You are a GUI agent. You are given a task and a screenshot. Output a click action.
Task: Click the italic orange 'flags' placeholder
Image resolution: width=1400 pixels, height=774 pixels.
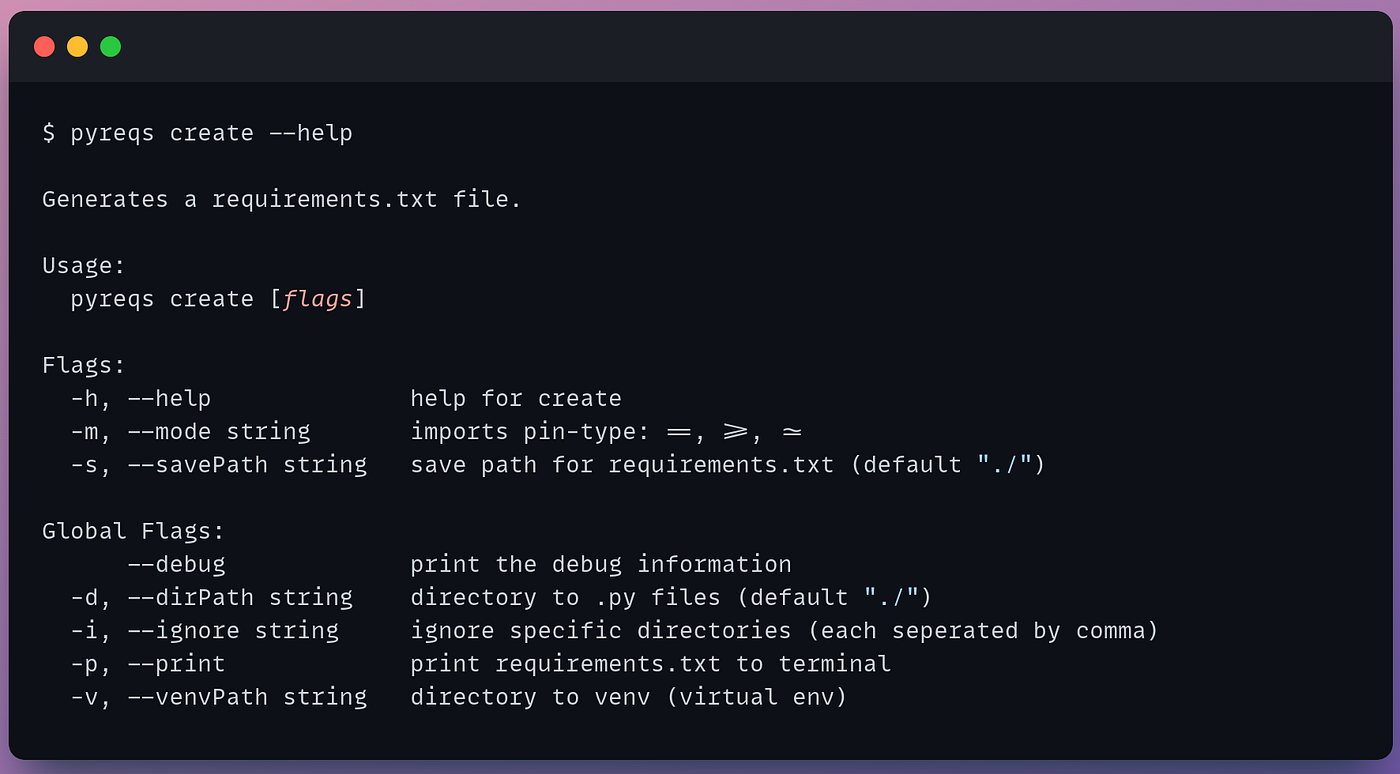317,299
